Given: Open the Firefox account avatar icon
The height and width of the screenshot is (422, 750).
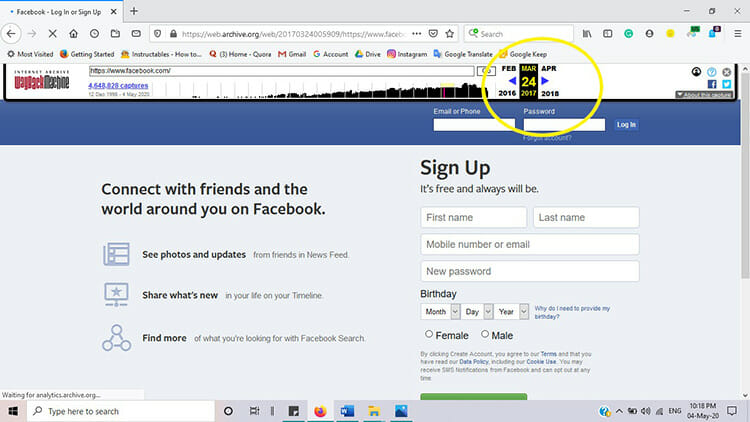Looking at the screenshot, I should pyautogui.click(x=649, y=33).
